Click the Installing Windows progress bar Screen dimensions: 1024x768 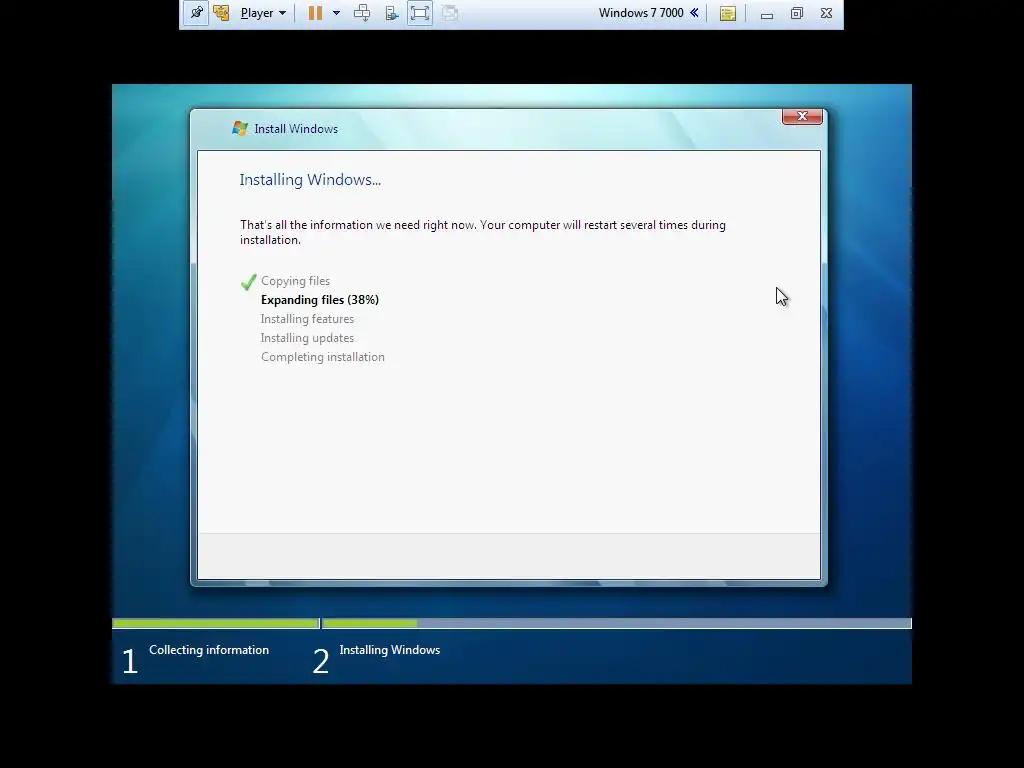click(616, 624)
